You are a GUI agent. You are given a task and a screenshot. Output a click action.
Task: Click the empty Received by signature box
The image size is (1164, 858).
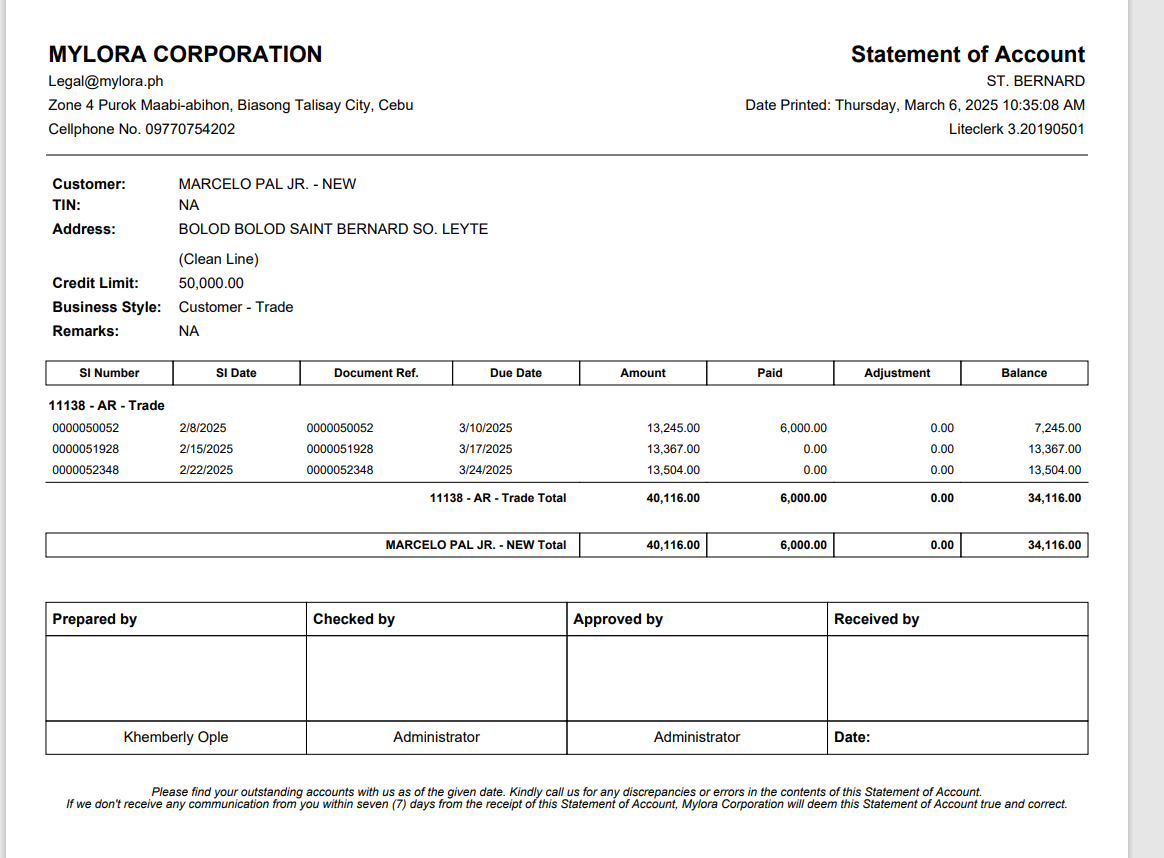(x=957, y=678)
